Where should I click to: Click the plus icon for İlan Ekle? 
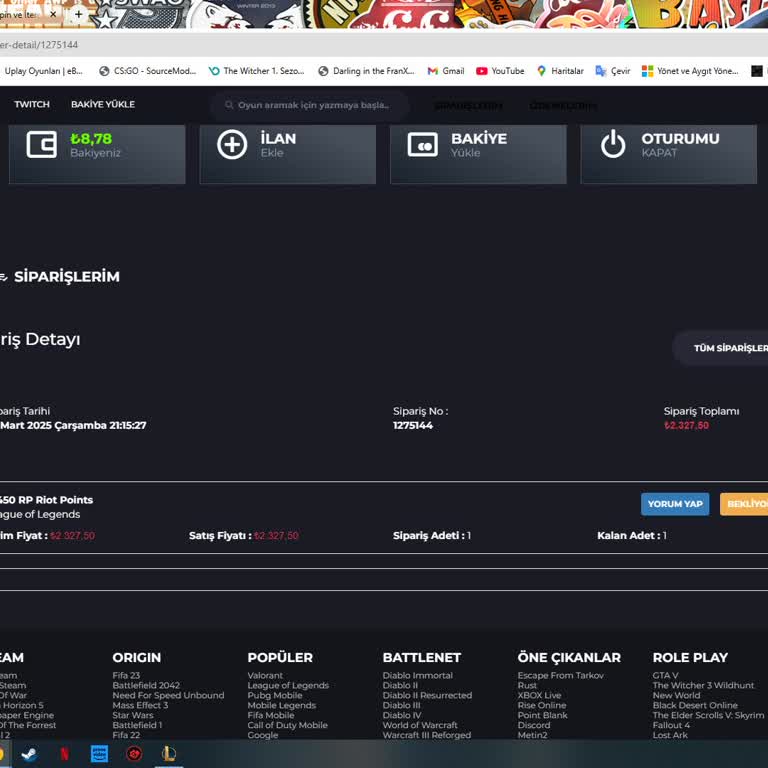[232, 145]
